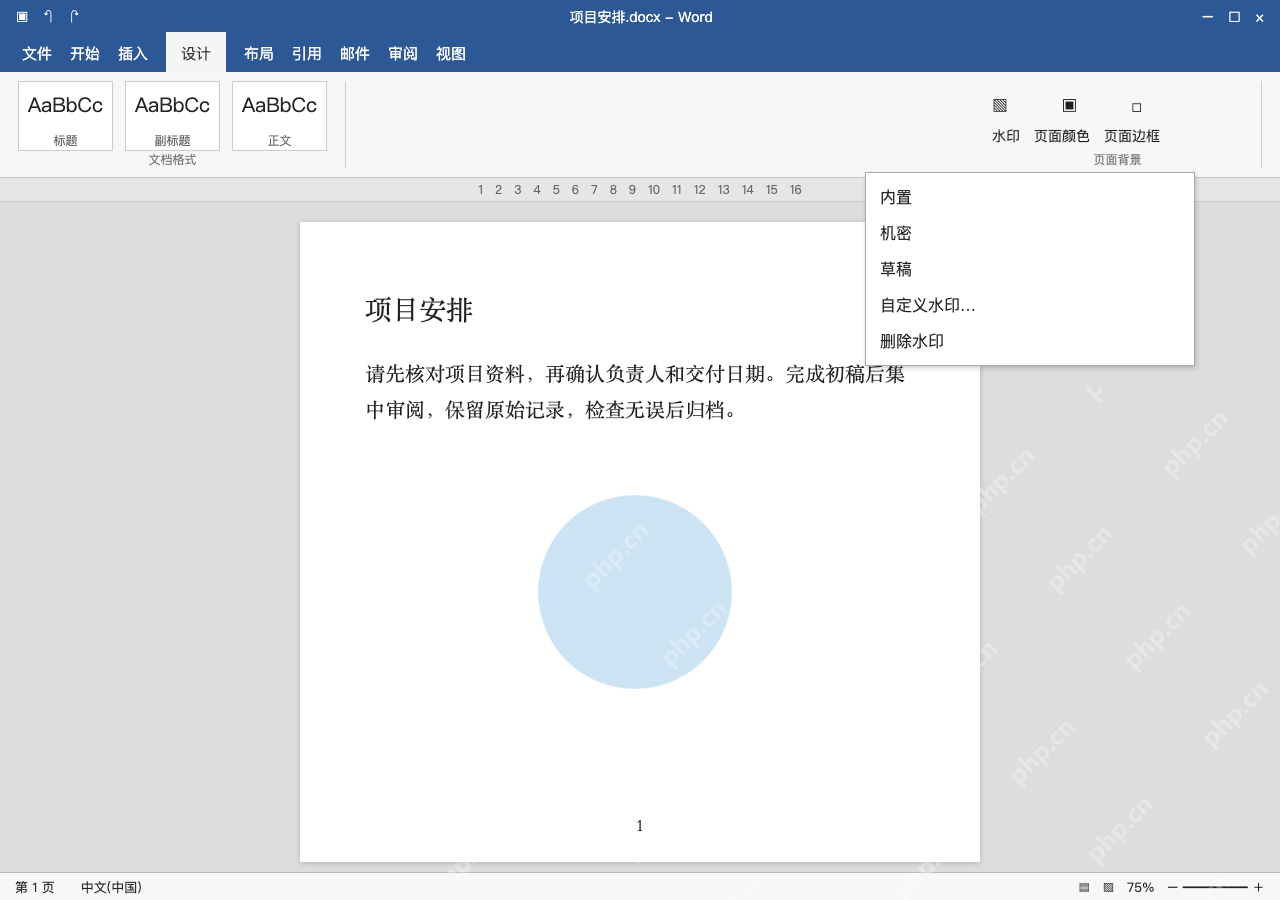This screenshot has height=900, width=1280.
Task: Switch to the 邮件 (Mailings) tab
Action: pos(355,54)
